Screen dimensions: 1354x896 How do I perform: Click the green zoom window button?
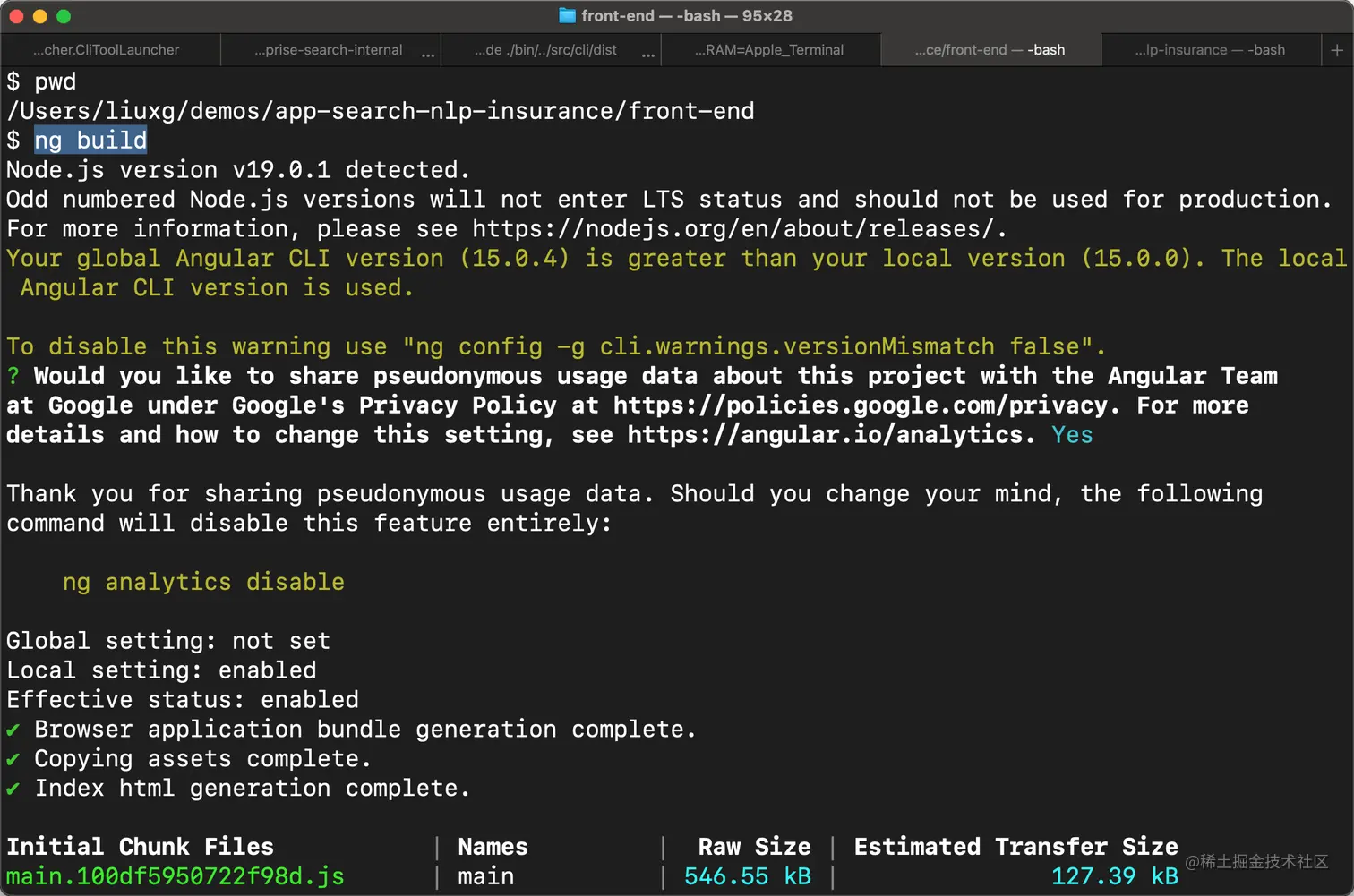(x=63, y=16)
